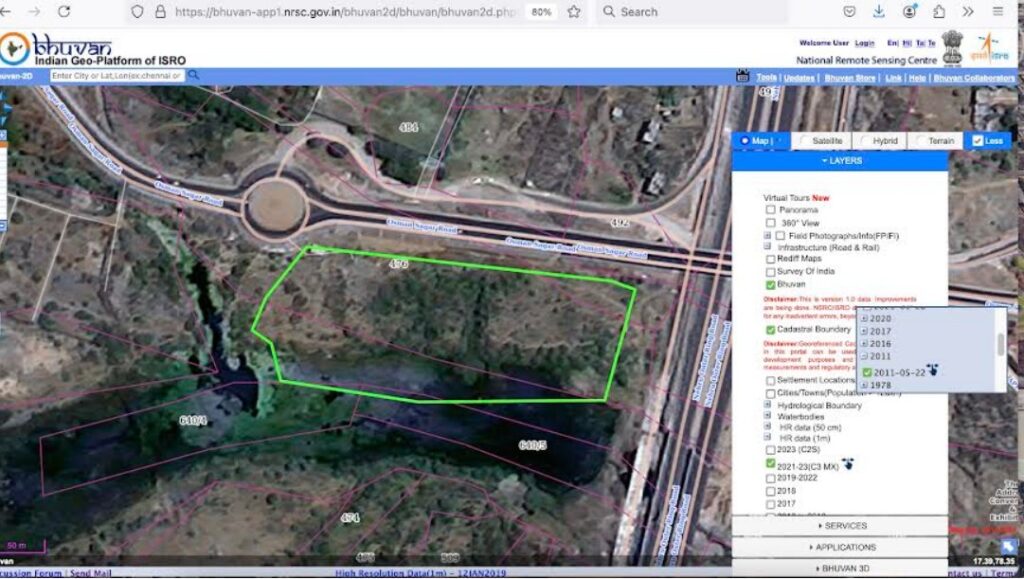Select the Satellite base map option
Viewport: 1024px width, 579px height.
tap(805, 141)
